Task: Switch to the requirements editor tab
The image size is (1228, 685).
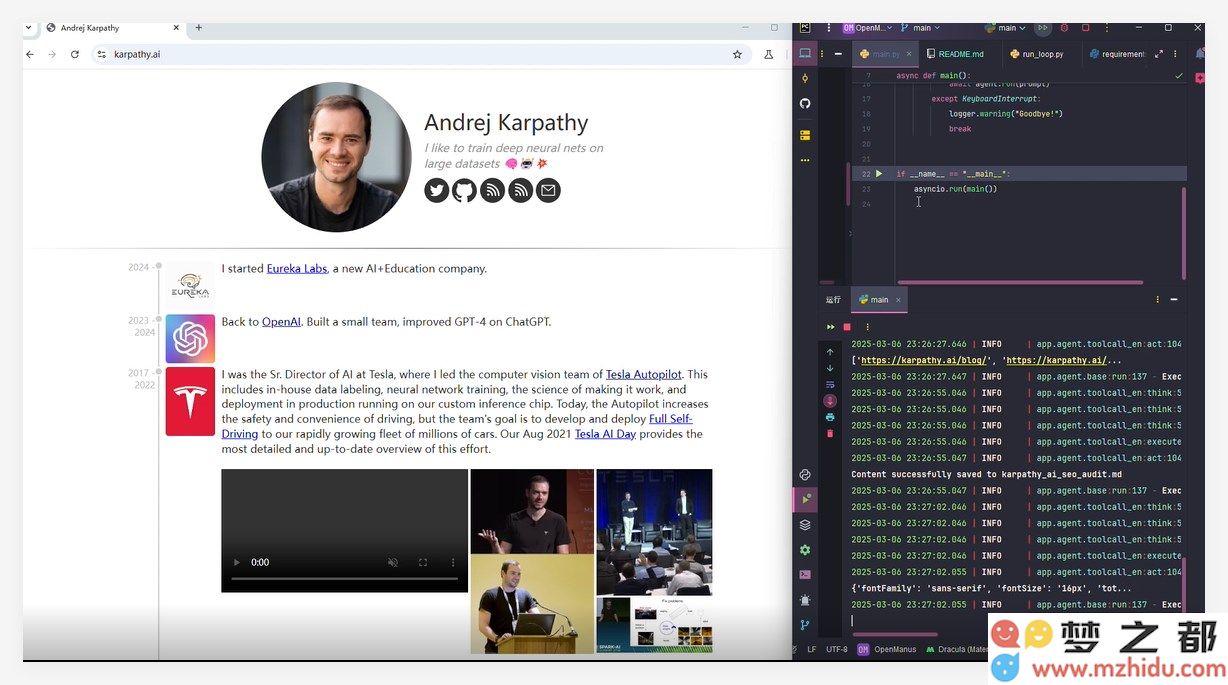Action: point(1117,54)
